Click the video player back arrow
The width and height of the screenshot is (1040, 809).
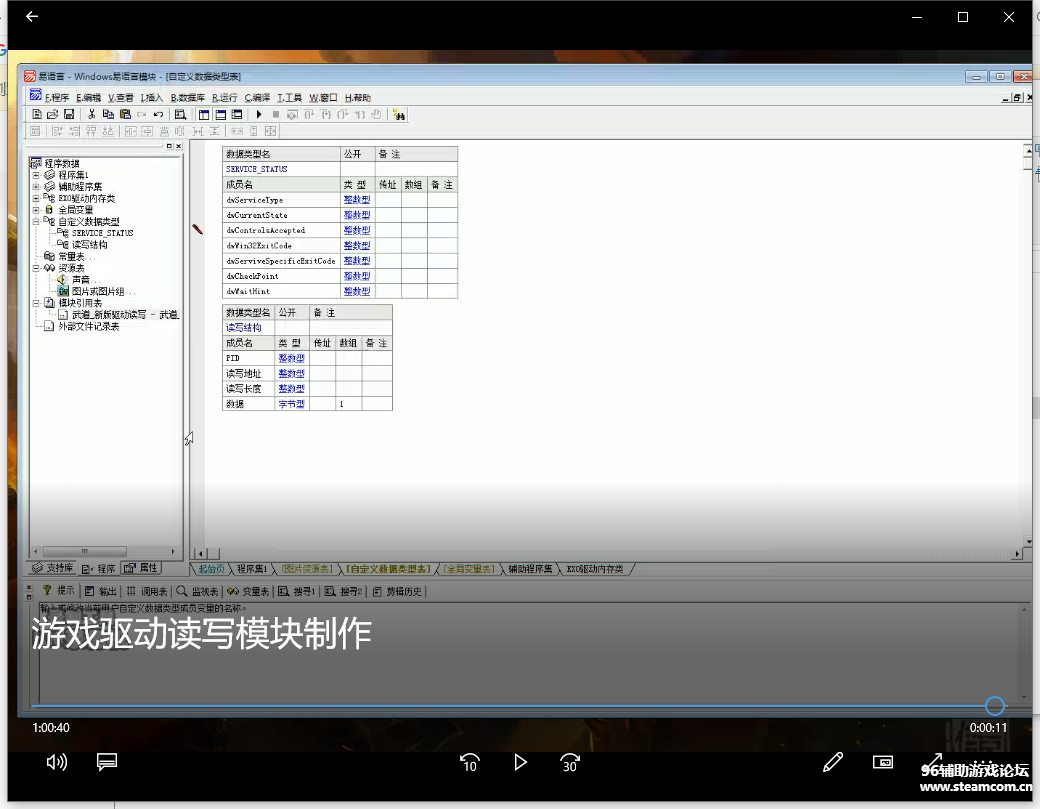tap(32, 17)
